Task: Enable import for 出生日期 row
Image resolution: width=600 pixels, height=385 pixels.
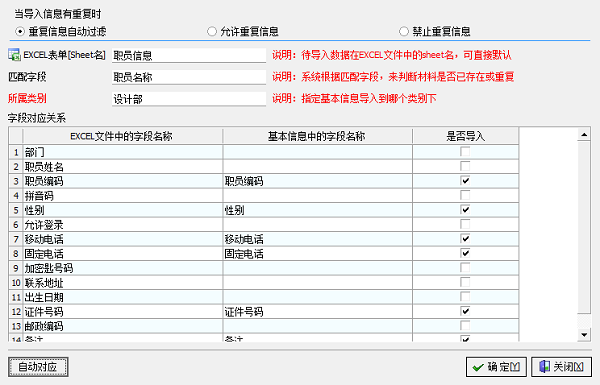Action: [465, 297]
